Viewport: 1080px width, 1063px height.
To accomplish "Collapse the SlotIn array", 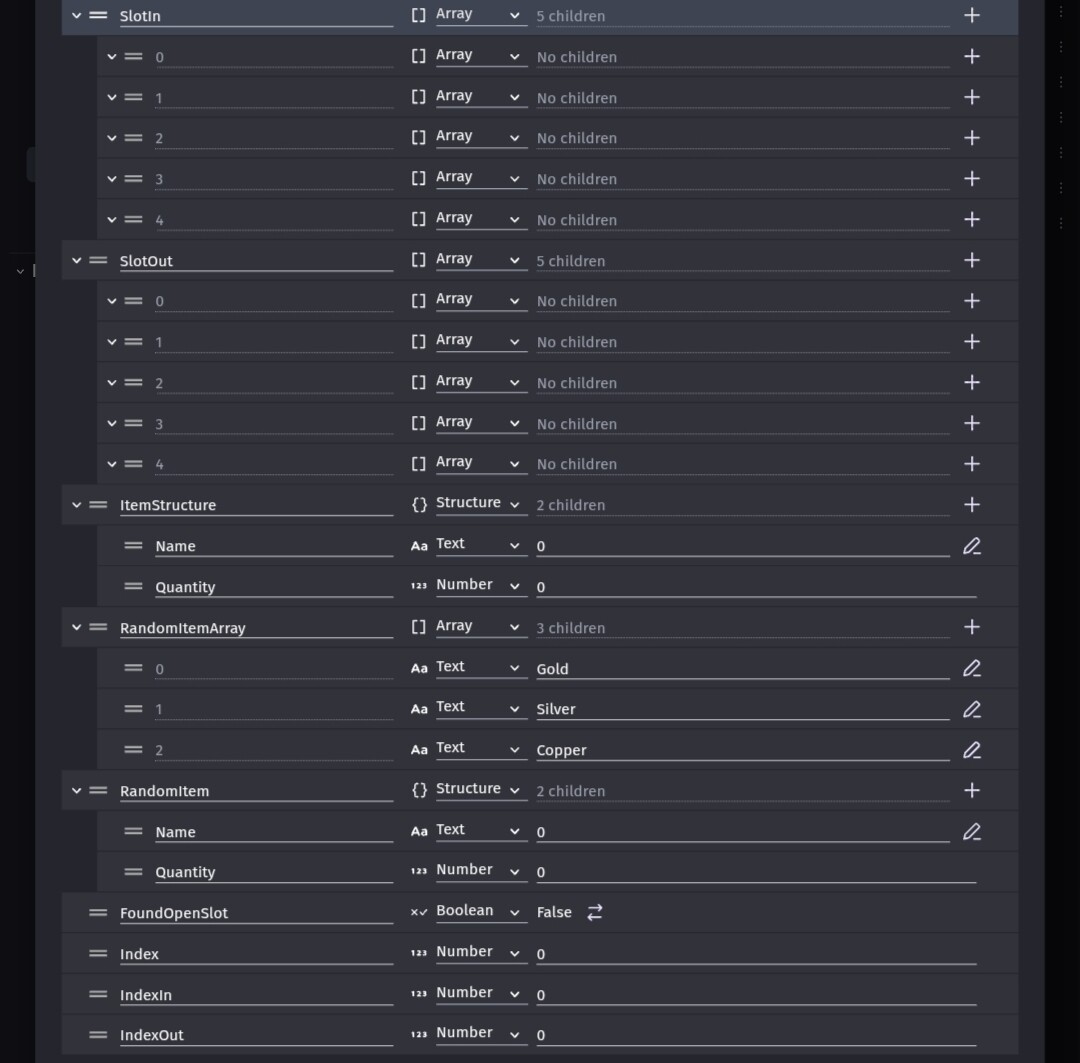I will point(77,16).
